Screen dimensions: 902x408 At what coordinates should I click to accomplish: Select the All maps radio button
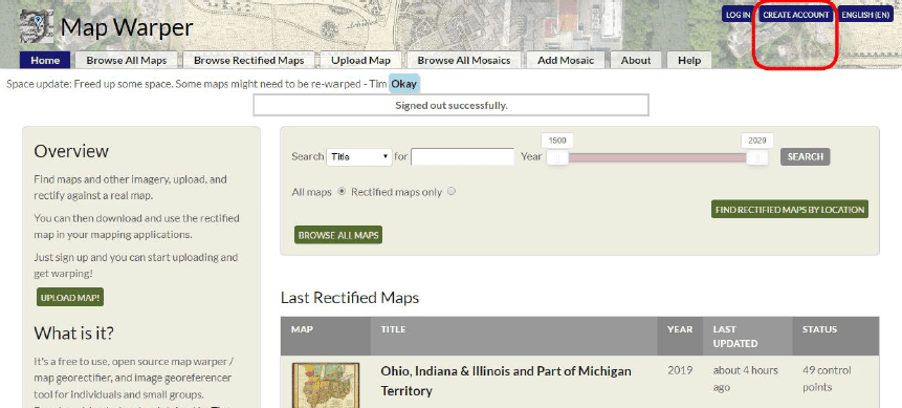pyautogui.click(x=343, y=191)
